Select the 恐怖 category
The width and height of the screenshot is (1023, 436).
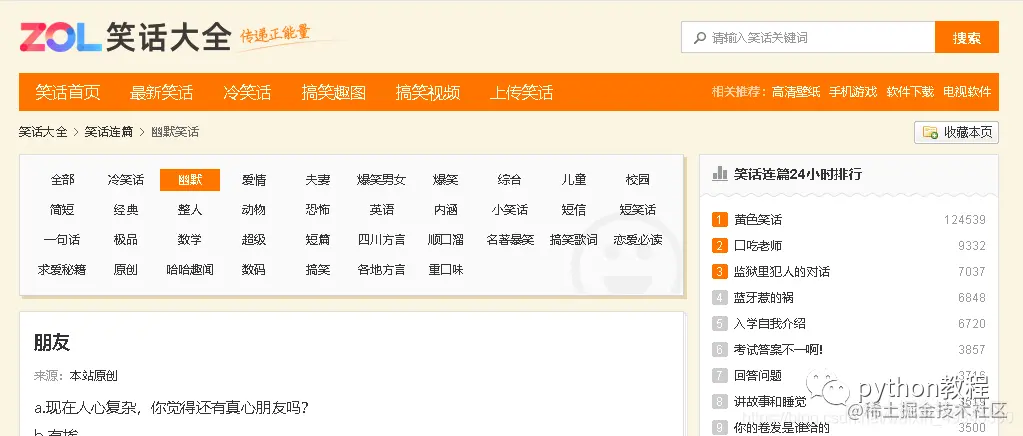pos(318,210)
